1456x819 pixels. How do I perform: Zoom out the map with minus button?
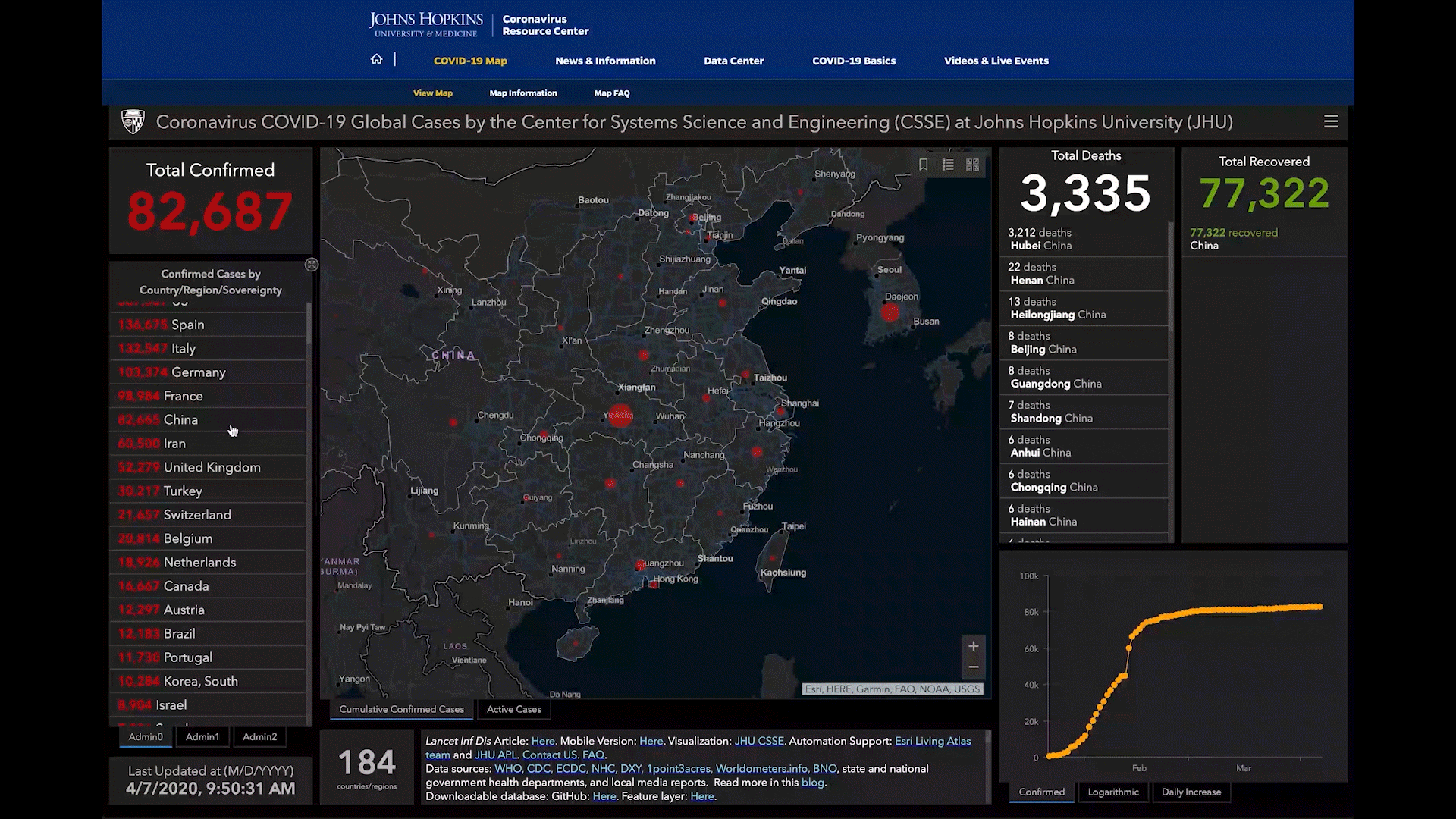[x=974, y=667]
